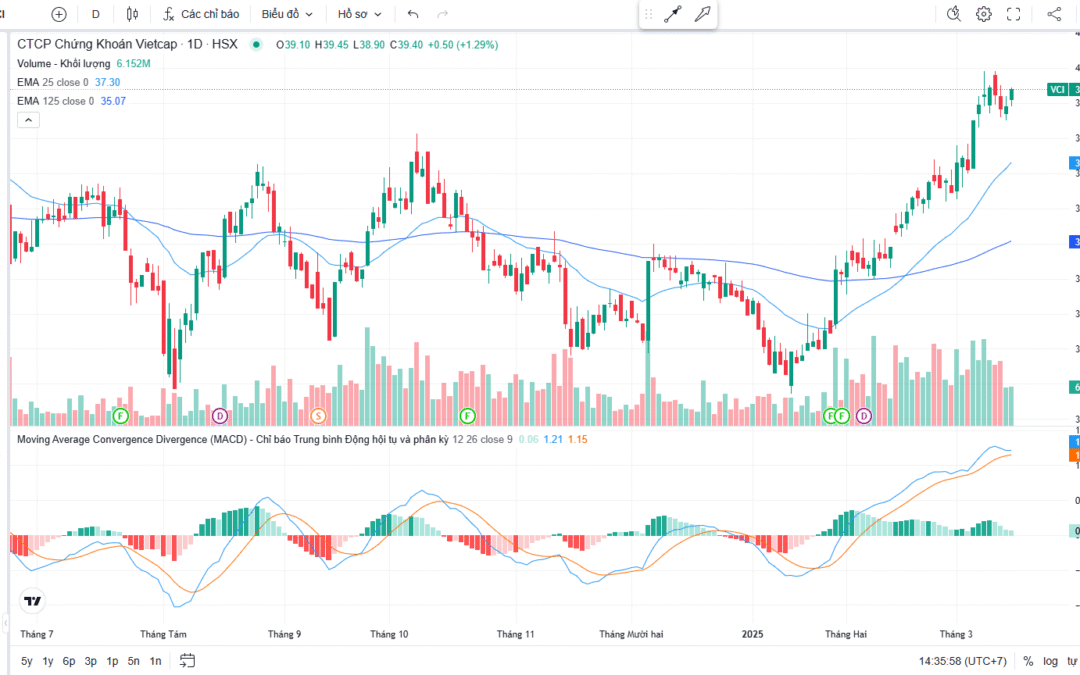Click the S split event marker
The width and height of the screenshot is (1080, 675).
[x=318, y=415]
